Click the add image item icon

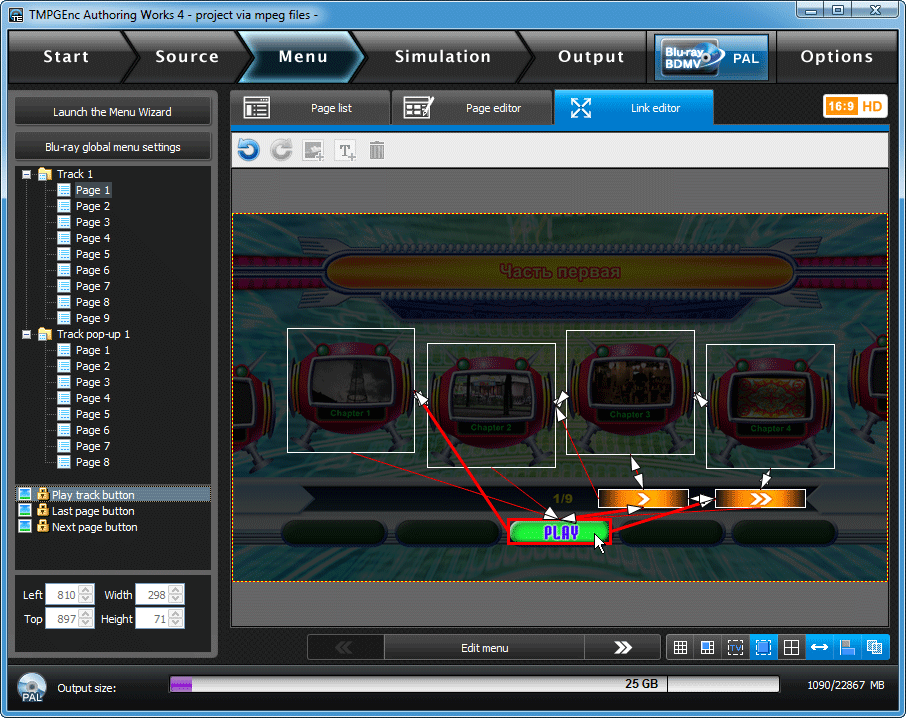pyautogui.click(x=314, y=151)
